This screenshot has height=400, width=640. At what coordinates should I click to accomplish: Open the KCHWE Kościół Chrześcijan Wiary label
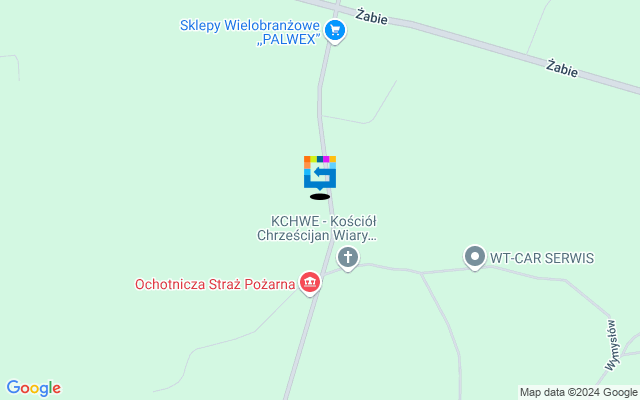tap(316, 228)
